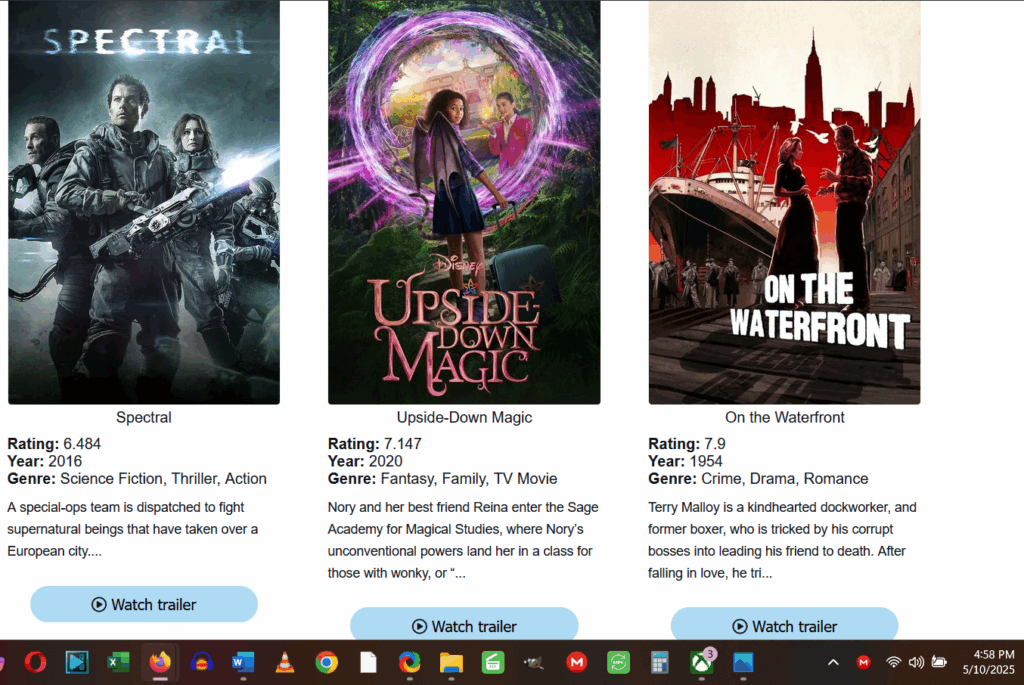Image resolution: width=1024 pixels, height=685 pixels.
Task: Click Watch trailer button for Upside-Down Magic
Action: (464, 624)
